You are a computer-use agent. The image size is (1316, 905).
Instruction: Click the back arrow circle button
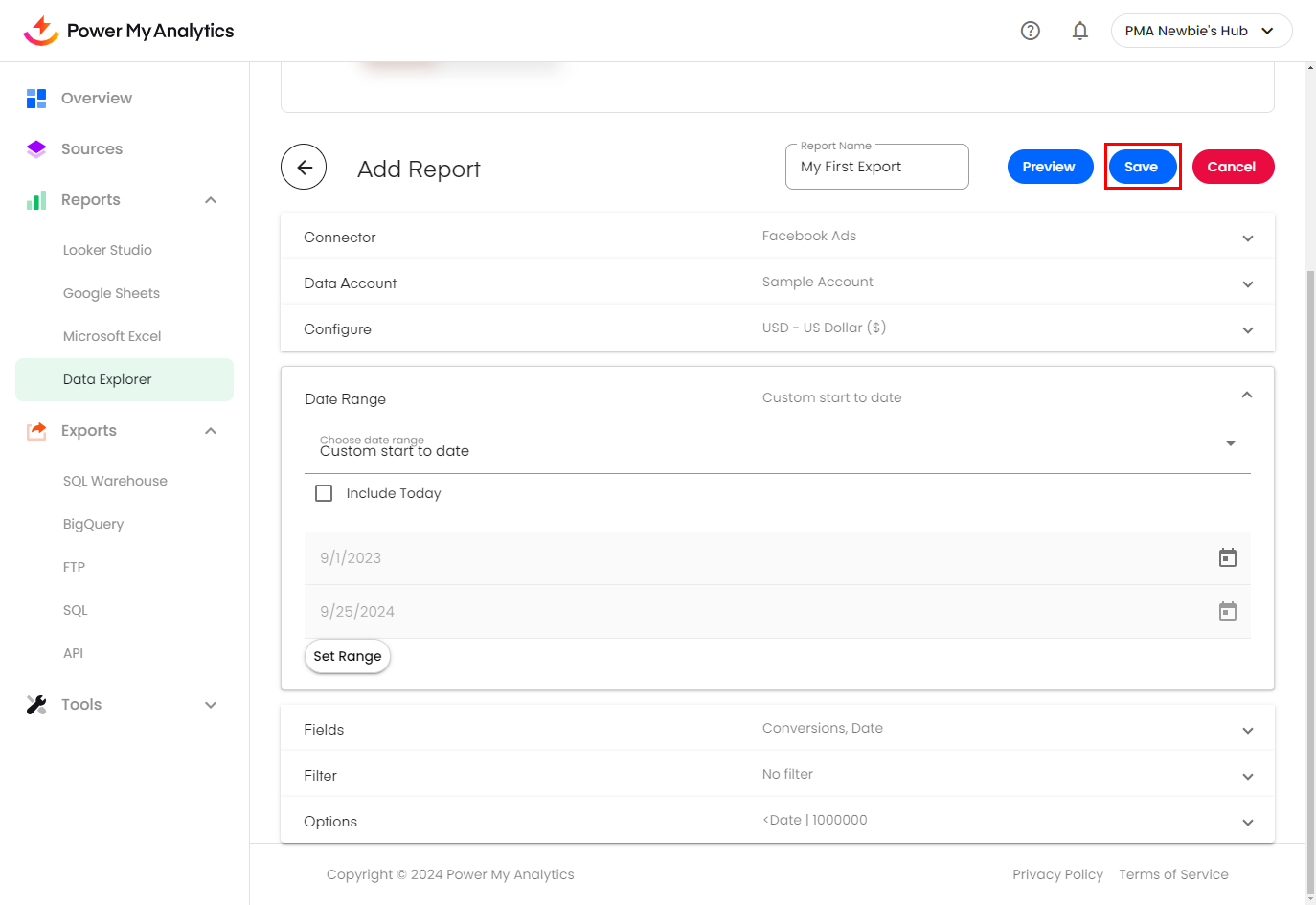pyautogui.click(x=304, y=168)
